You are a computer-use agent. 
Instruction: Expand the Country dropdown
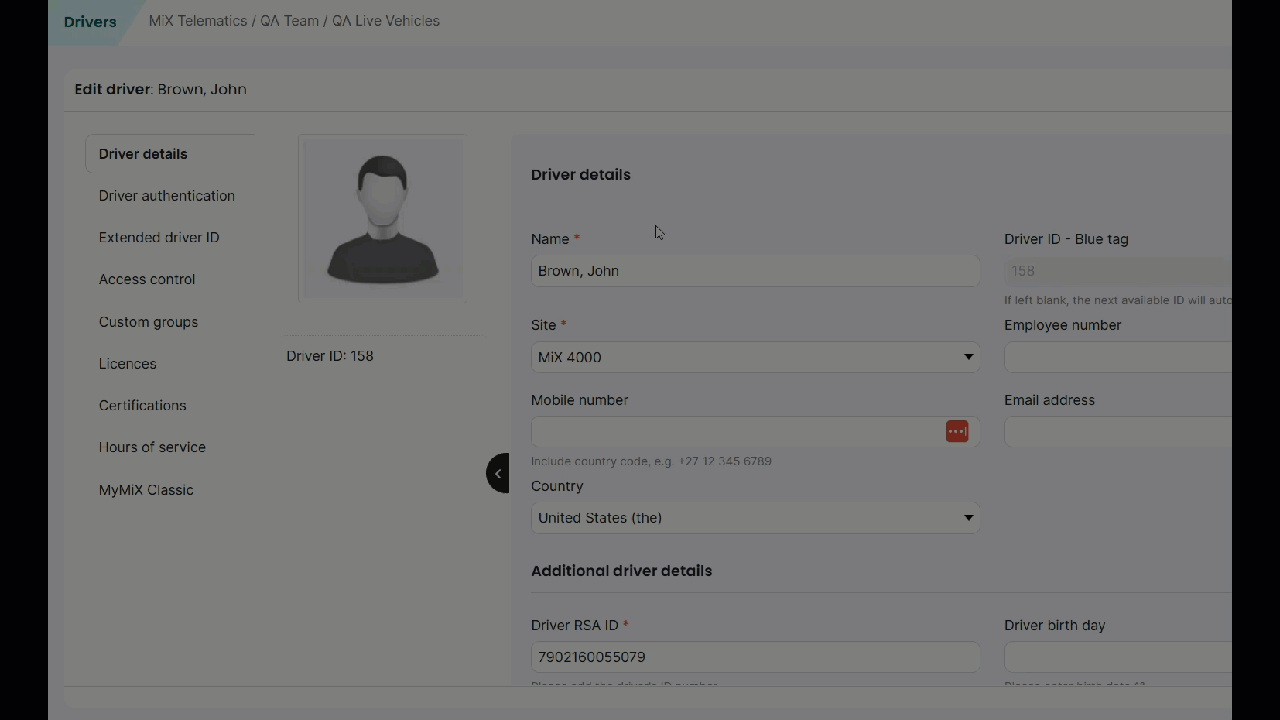755,518
